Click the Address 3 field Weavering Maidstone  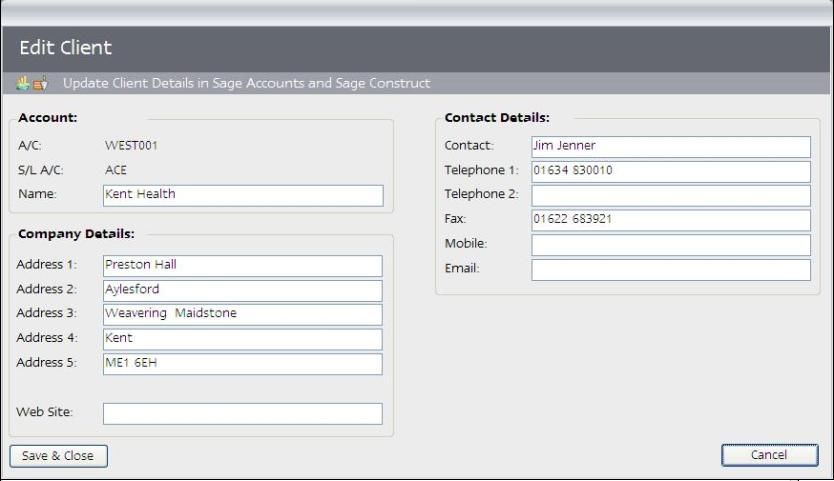pyautogui.click(x=243, y=314)
